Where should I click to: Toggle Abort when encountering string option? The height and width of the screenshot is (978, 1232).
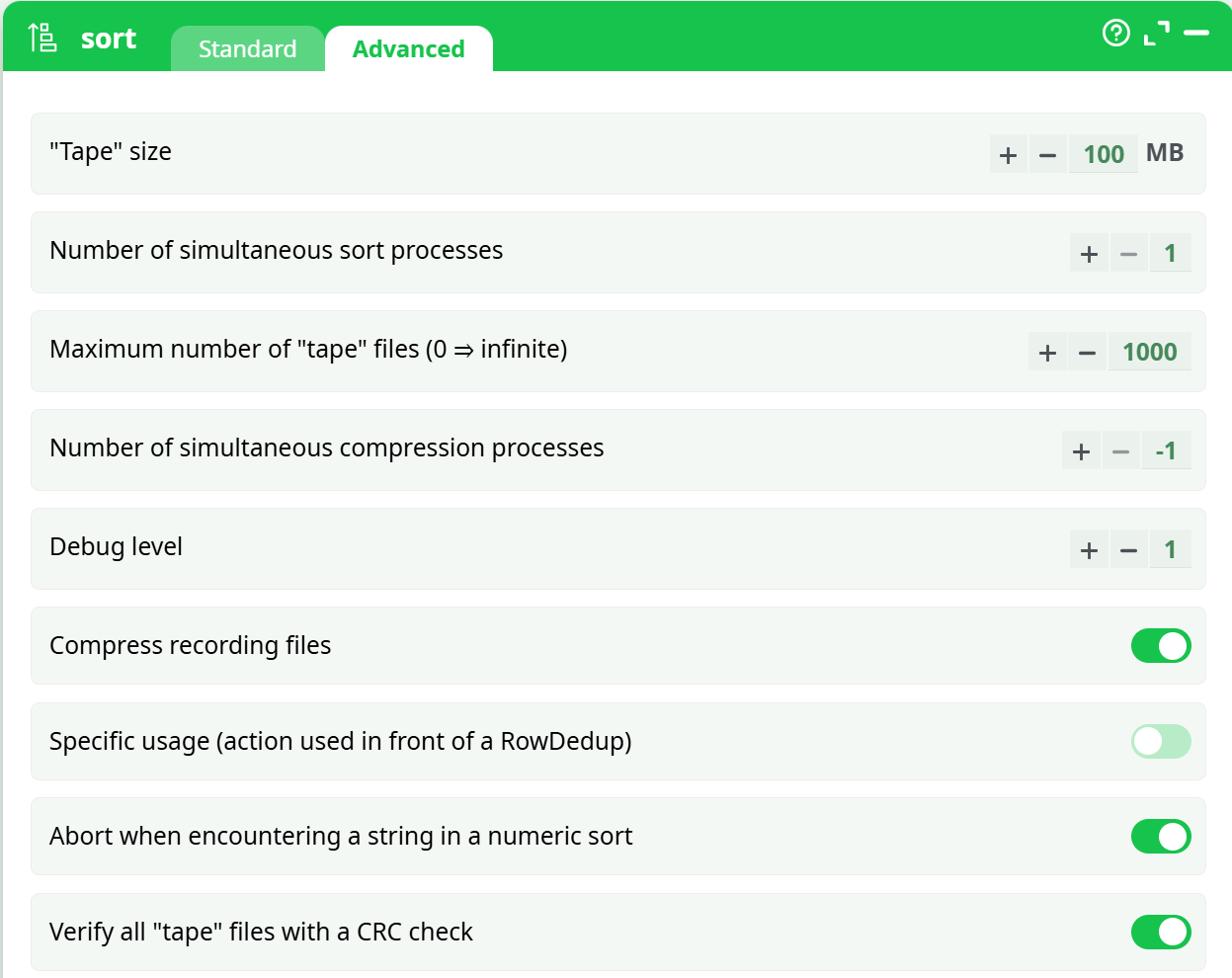(1160, 837)
